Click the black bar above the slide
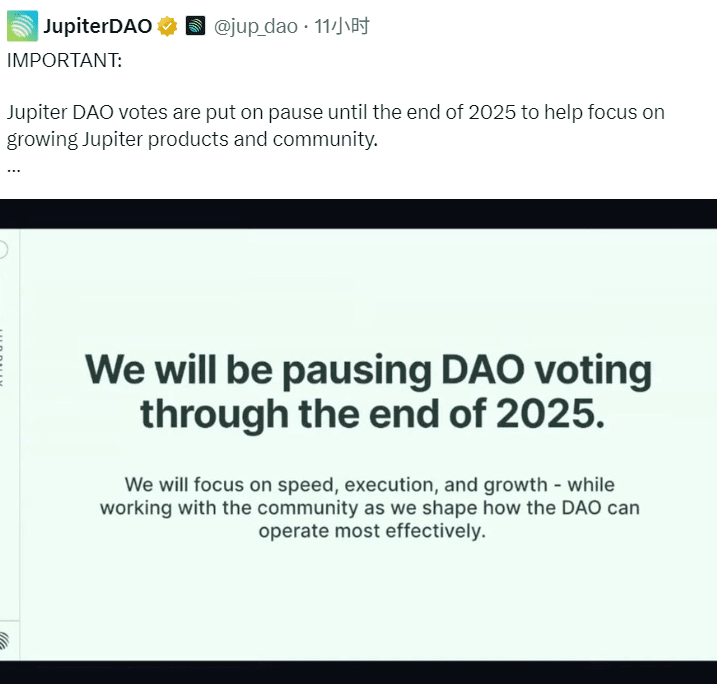The width and height of the screenshot is (717, 684). [358, 214]
